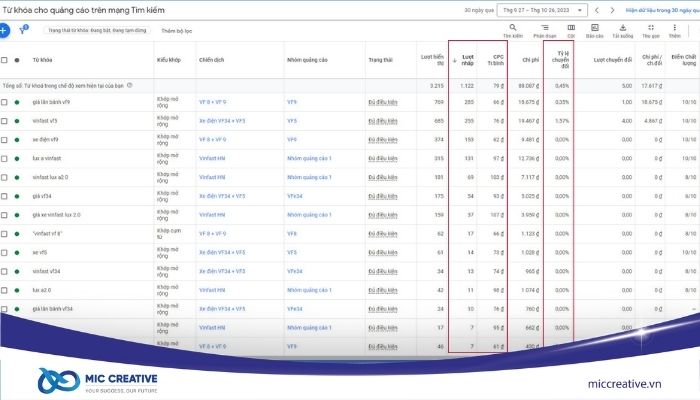Tick checkbox for 'xe điện vf9'

tap(4, 140)
